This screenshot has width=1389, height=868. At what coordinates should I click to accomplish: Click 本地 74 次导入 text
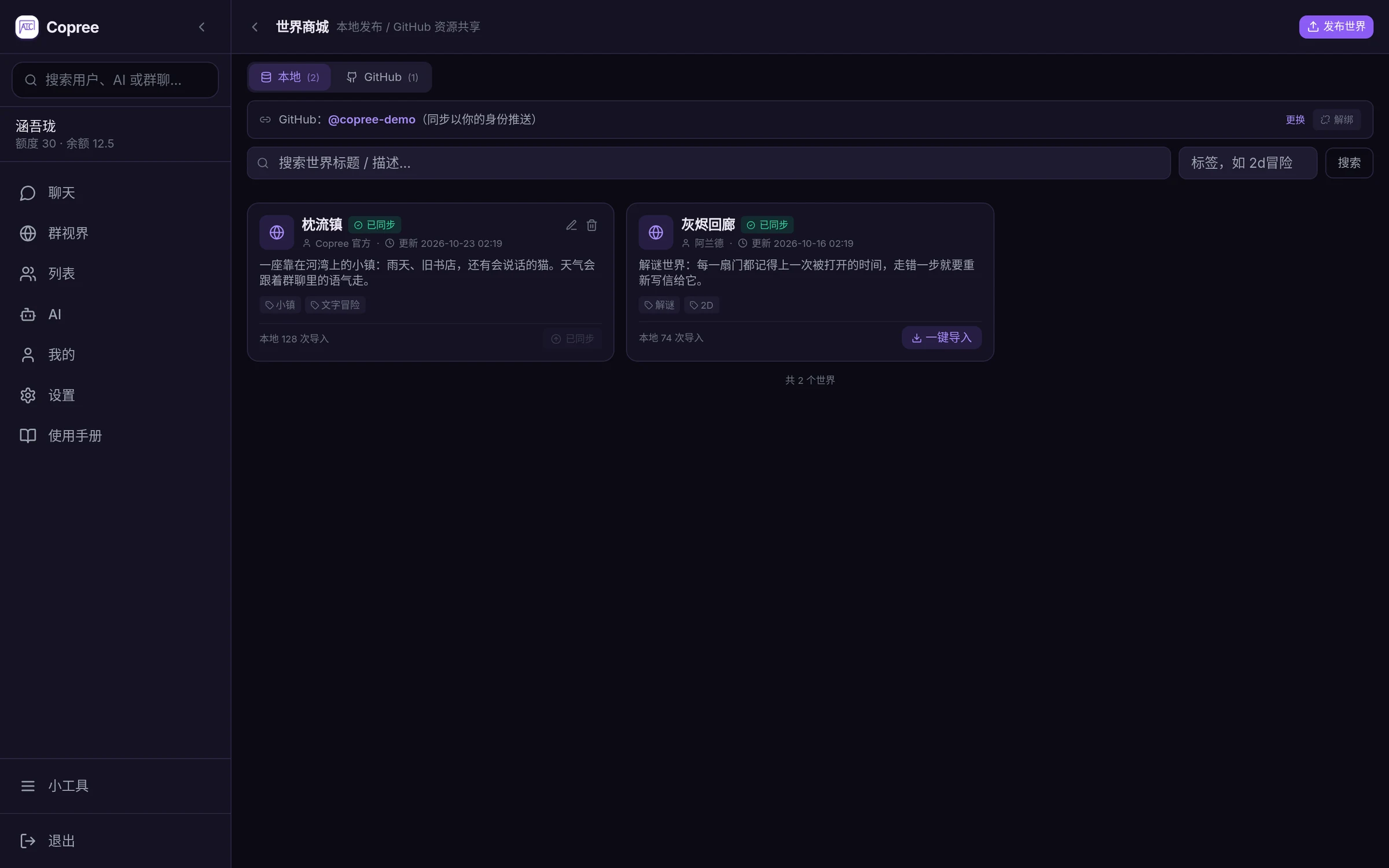click(671, 337)
